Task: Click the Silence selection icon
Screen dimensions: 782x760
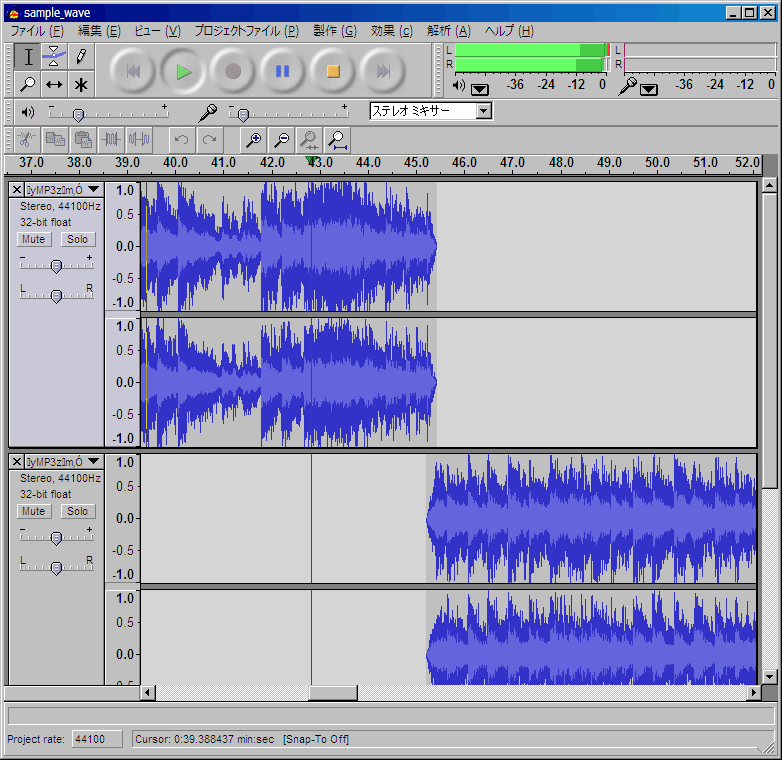Action: coord(139,140)
